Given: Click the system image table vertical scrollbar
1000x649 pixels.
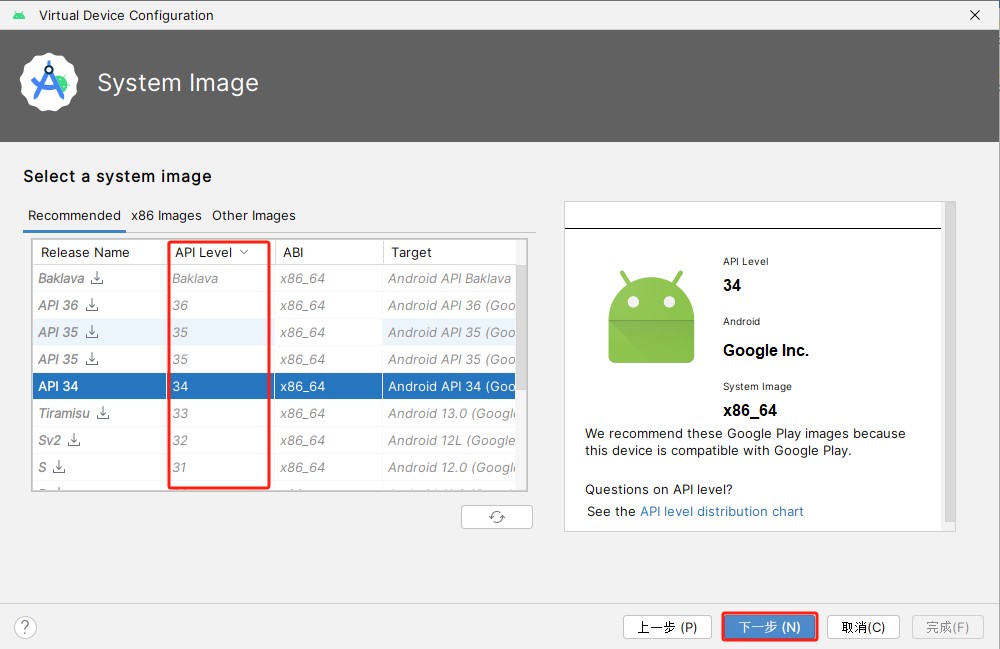Looking at the screenshot, I should click(x=520, y=327).
